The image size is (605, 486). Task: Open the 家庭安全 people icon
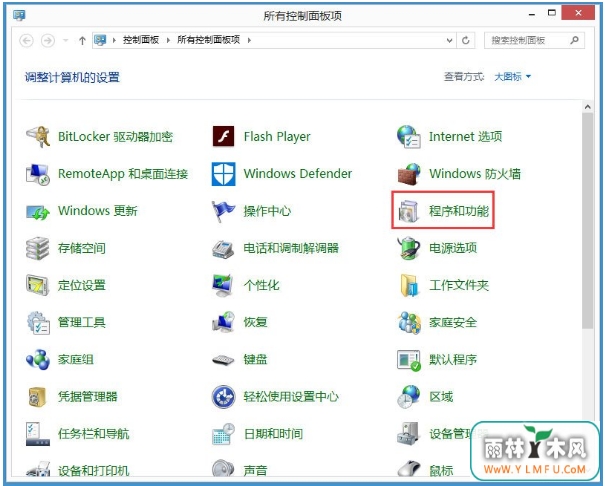pos(409,322)
